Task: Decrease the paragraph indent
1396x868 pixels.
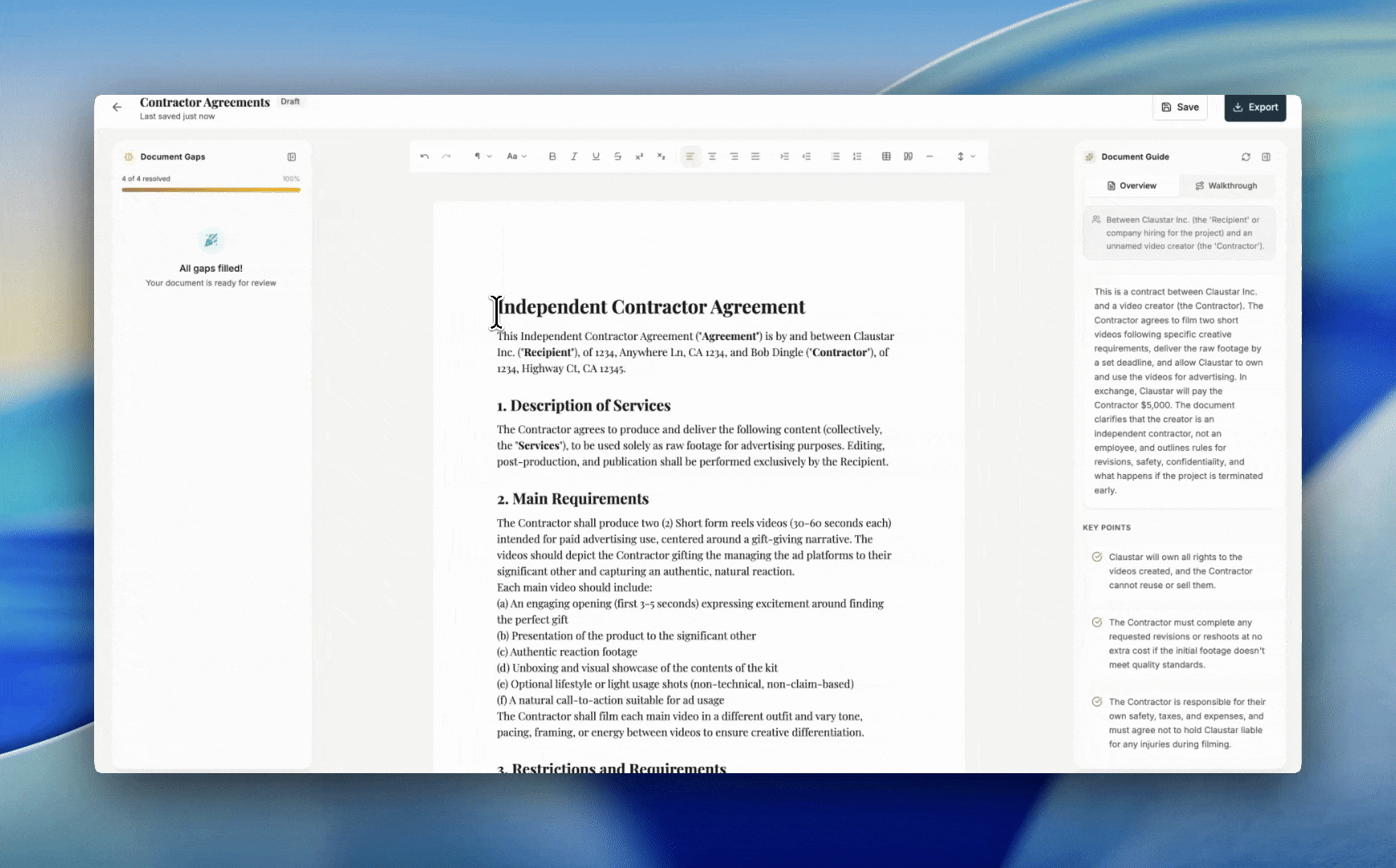Action: pyautogui.click(x=807, y=157)
